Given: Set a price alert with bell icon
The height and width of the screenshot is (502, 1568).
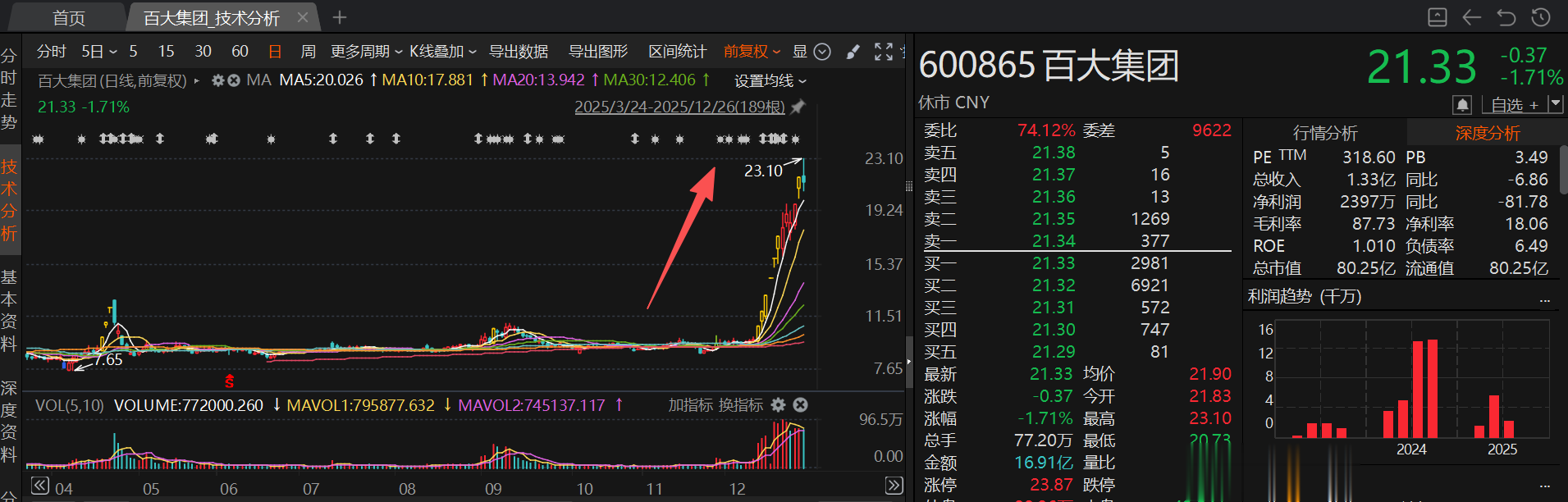Looking at the screenshot, I should coord(1462,105).
